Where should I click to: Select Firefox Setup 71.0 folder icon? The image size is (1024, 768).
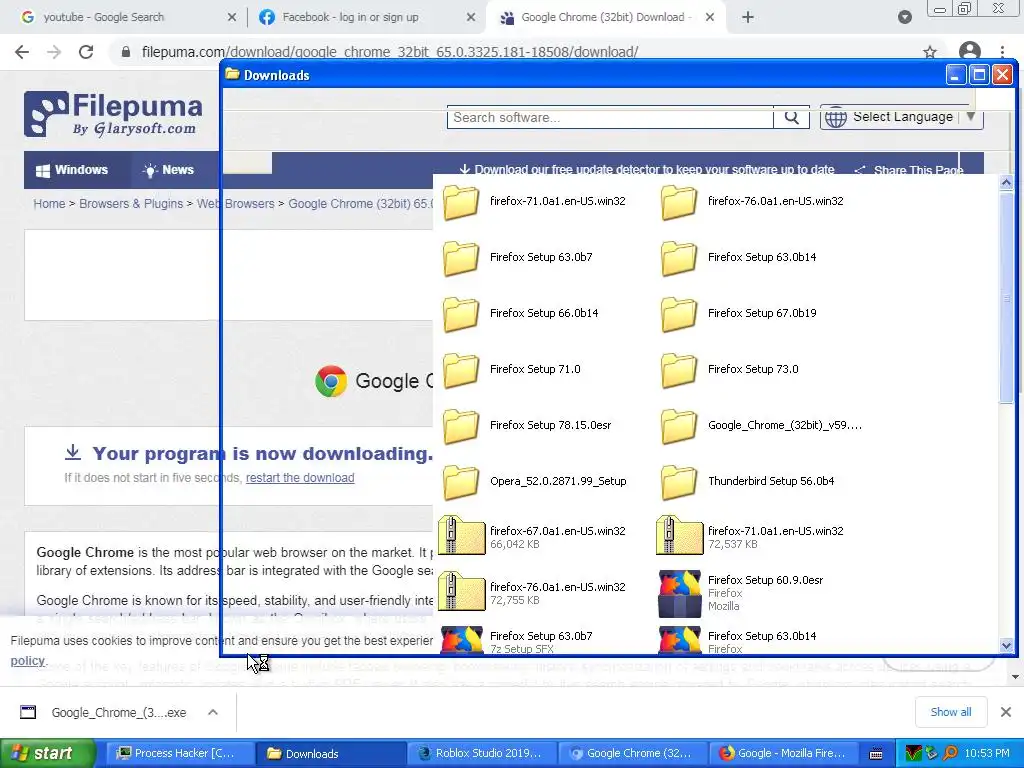[461, 370]
